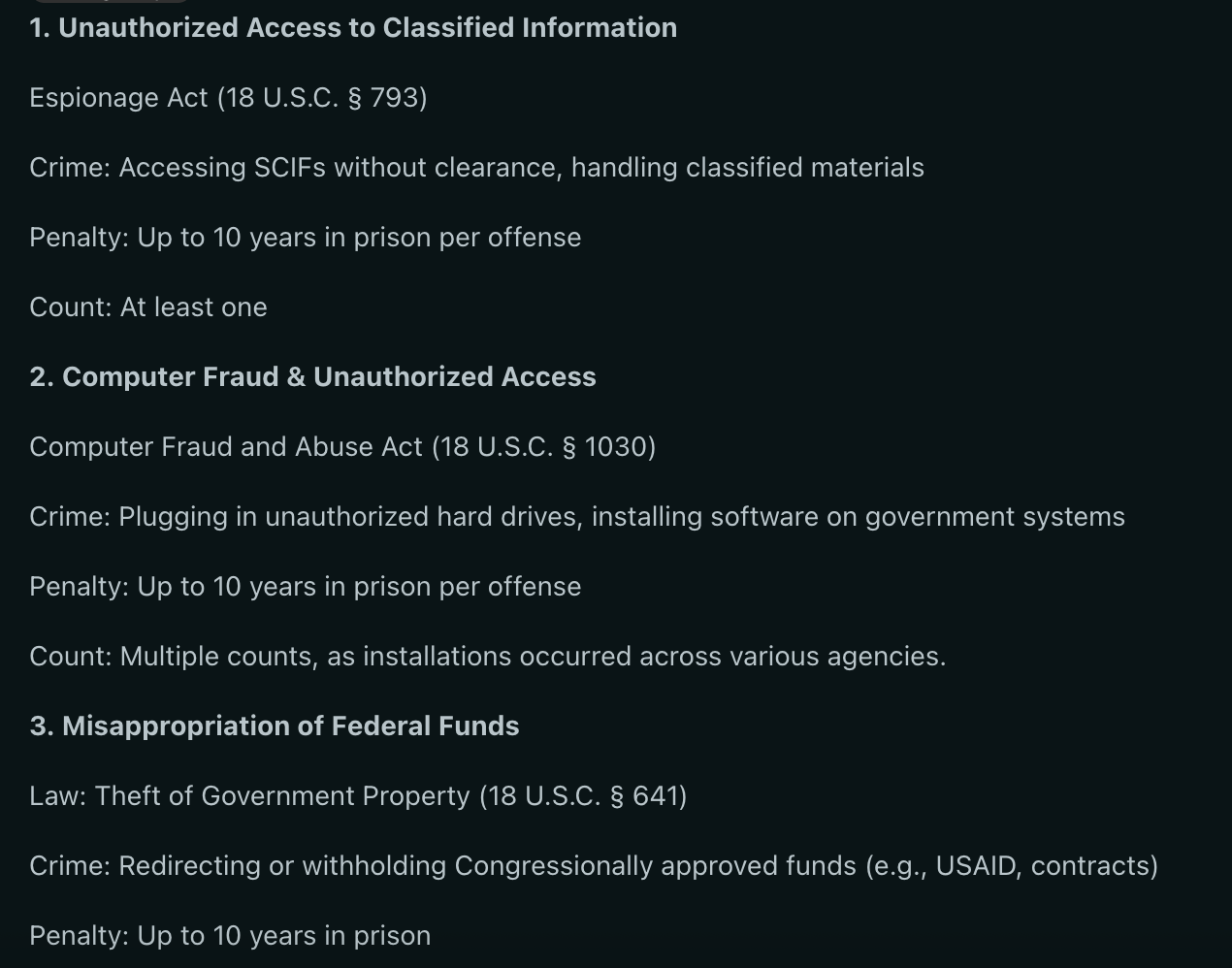The image size is (1232, 968).
Task: Click the "Count: Multiple counts" line
Action: [x=487, y=657]
